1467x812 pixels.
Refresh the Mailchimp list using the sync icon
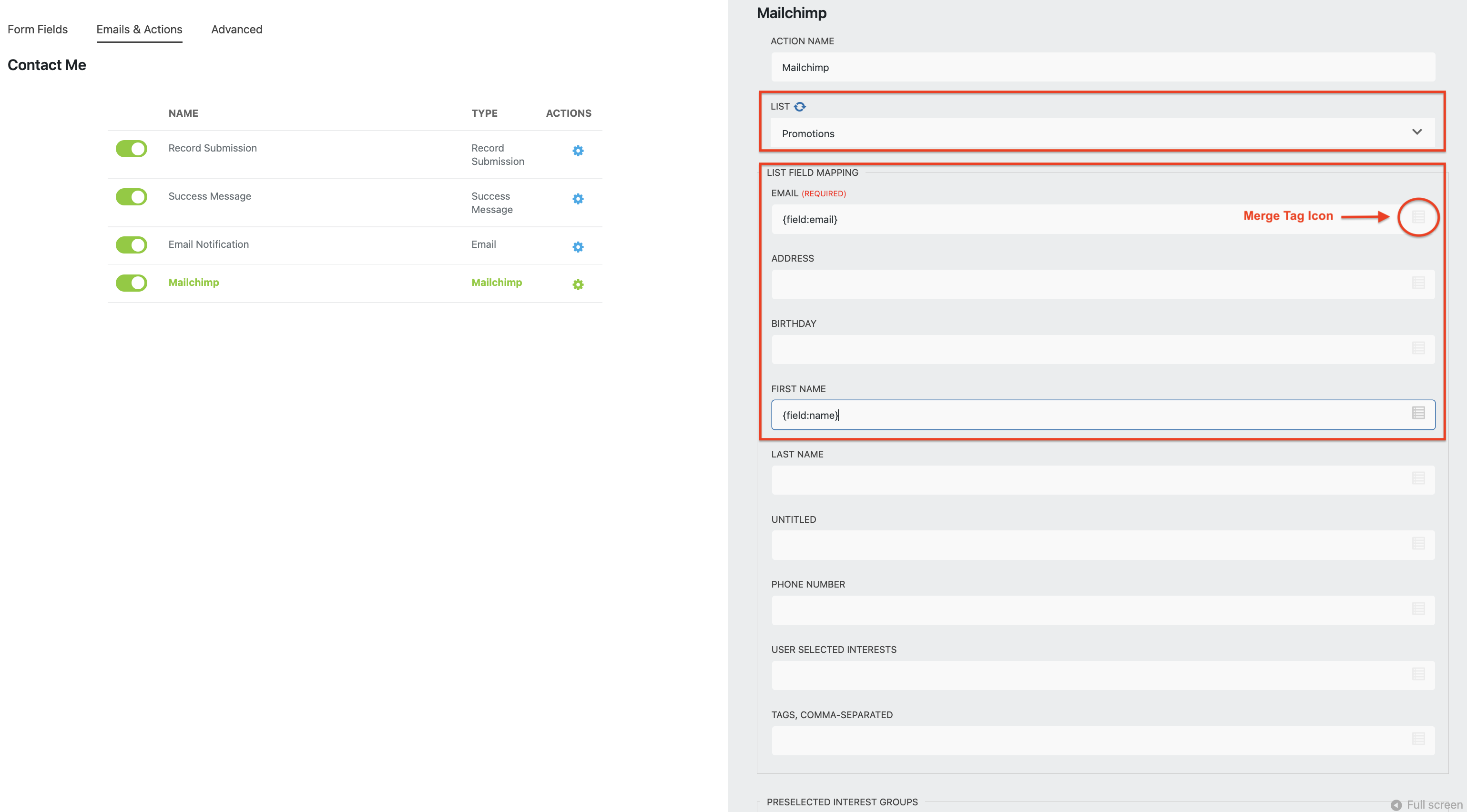(x=800, y=106)
